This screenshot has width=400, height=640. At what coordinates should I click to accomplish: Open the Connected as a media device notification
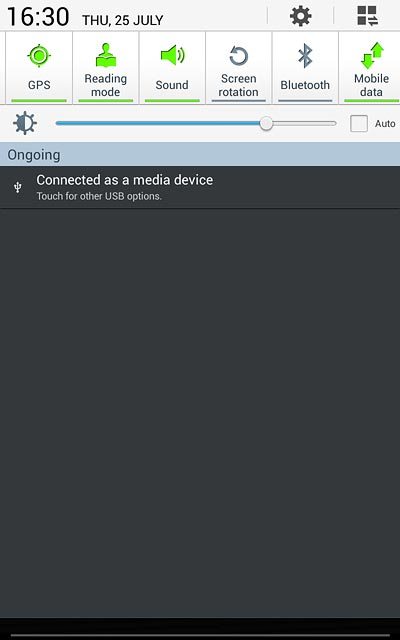click(x=200, y=187)
